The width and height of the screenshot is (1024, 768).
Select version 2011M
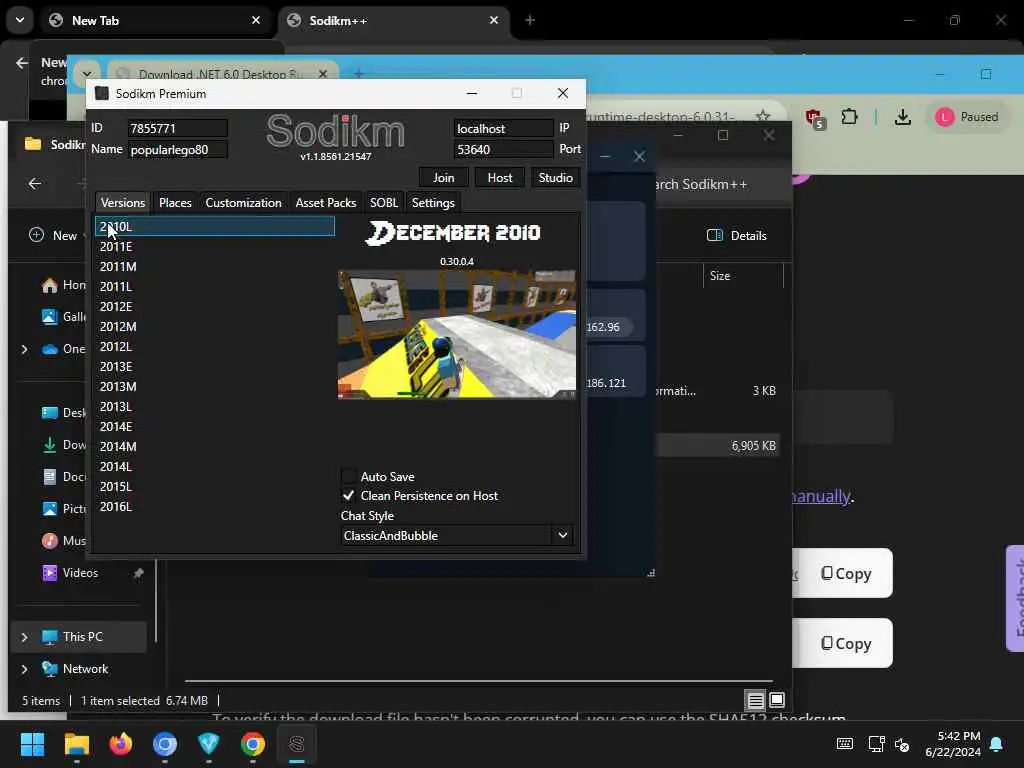215,266
